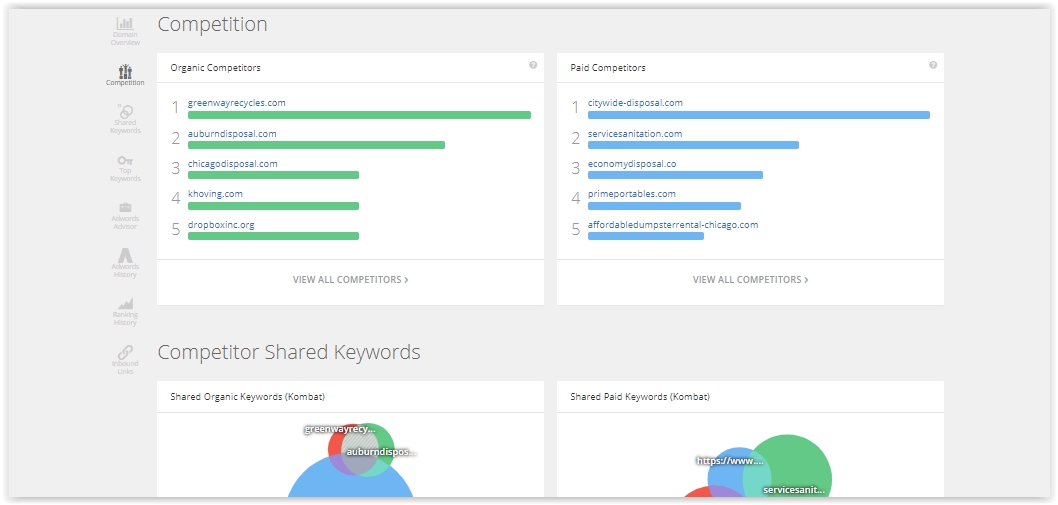The width and height of the screenshot is (1058, 505).
Task: Open Ranking History sidebar item
Action: pyautogui.click(x=125, y=312)
